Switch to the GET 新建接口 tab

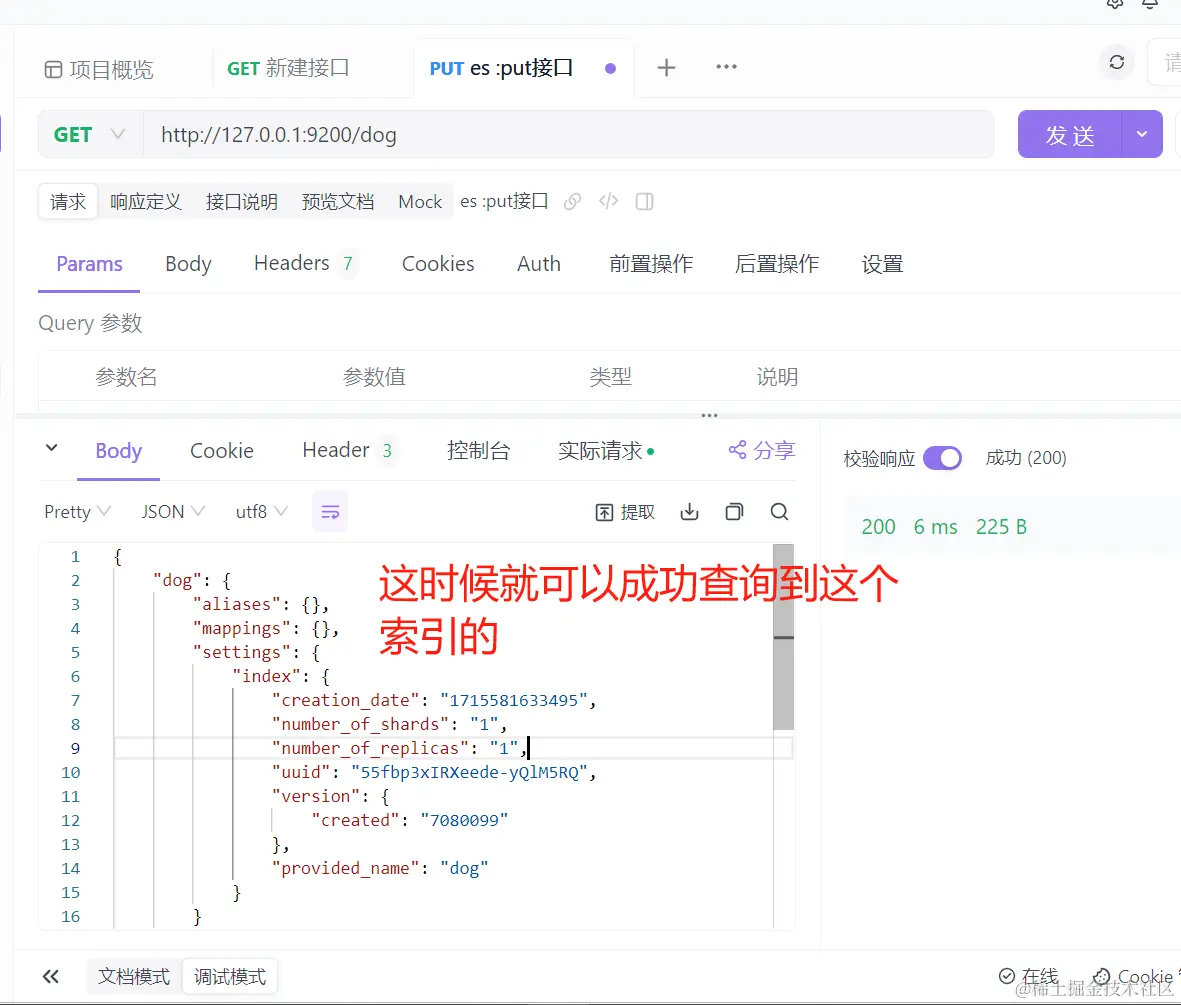tap(288, 69)
